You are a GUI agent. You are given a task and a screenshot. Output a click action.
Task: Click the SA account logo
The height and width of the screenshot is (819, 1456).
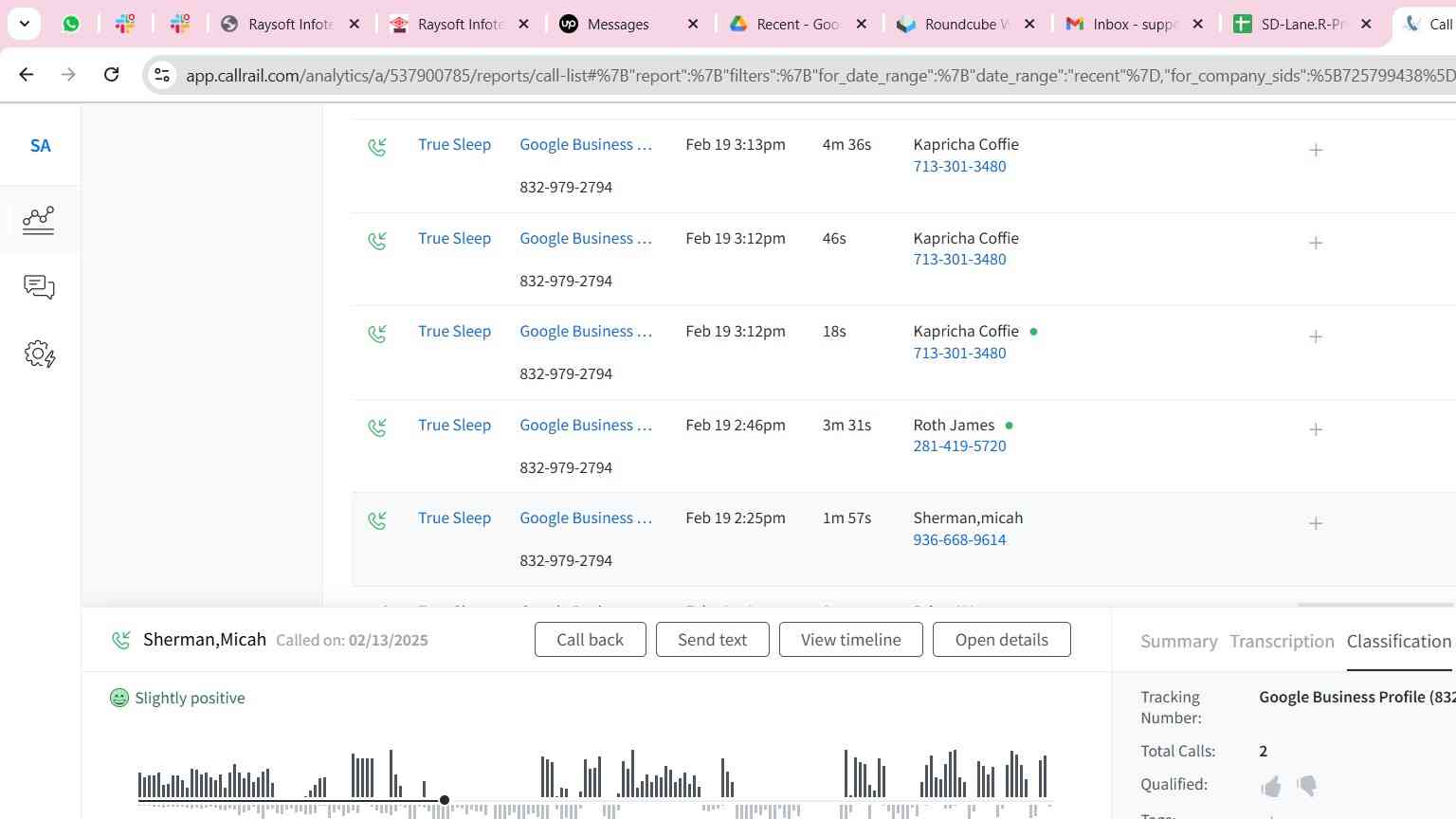point(40,146)
